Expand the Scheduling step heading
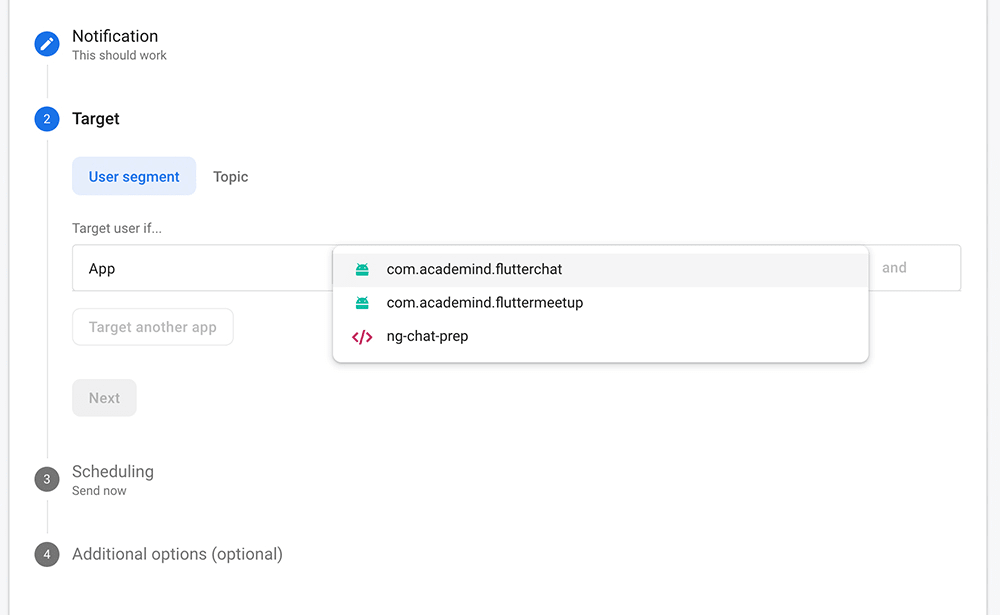Image resolution: width=1000 pixels, height=615 pixels. pos(113,471)
